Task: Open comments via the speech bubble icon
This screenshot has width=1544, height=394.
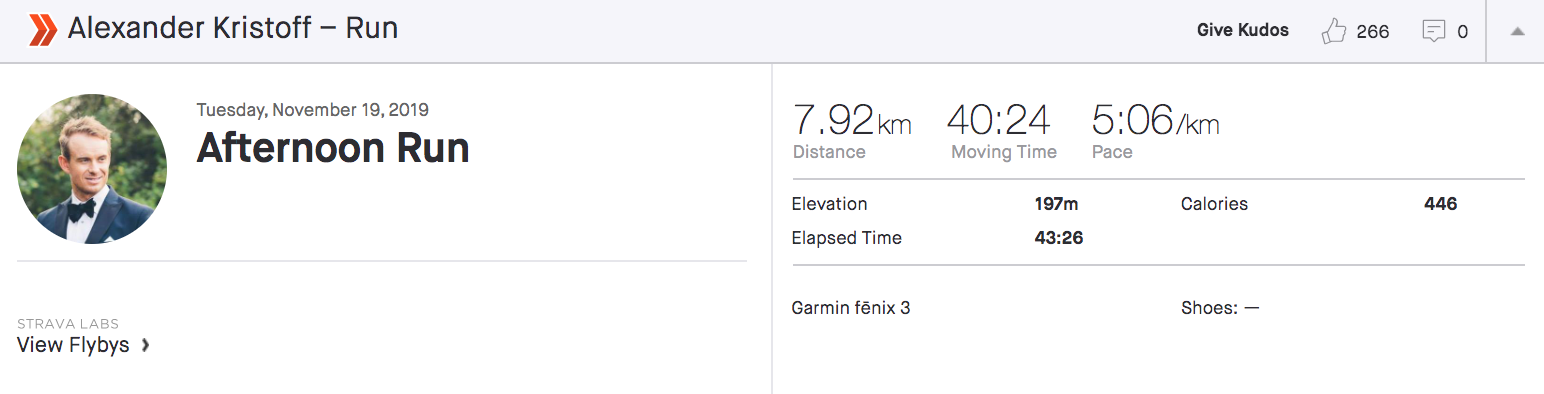Action: click(1434, 32)
